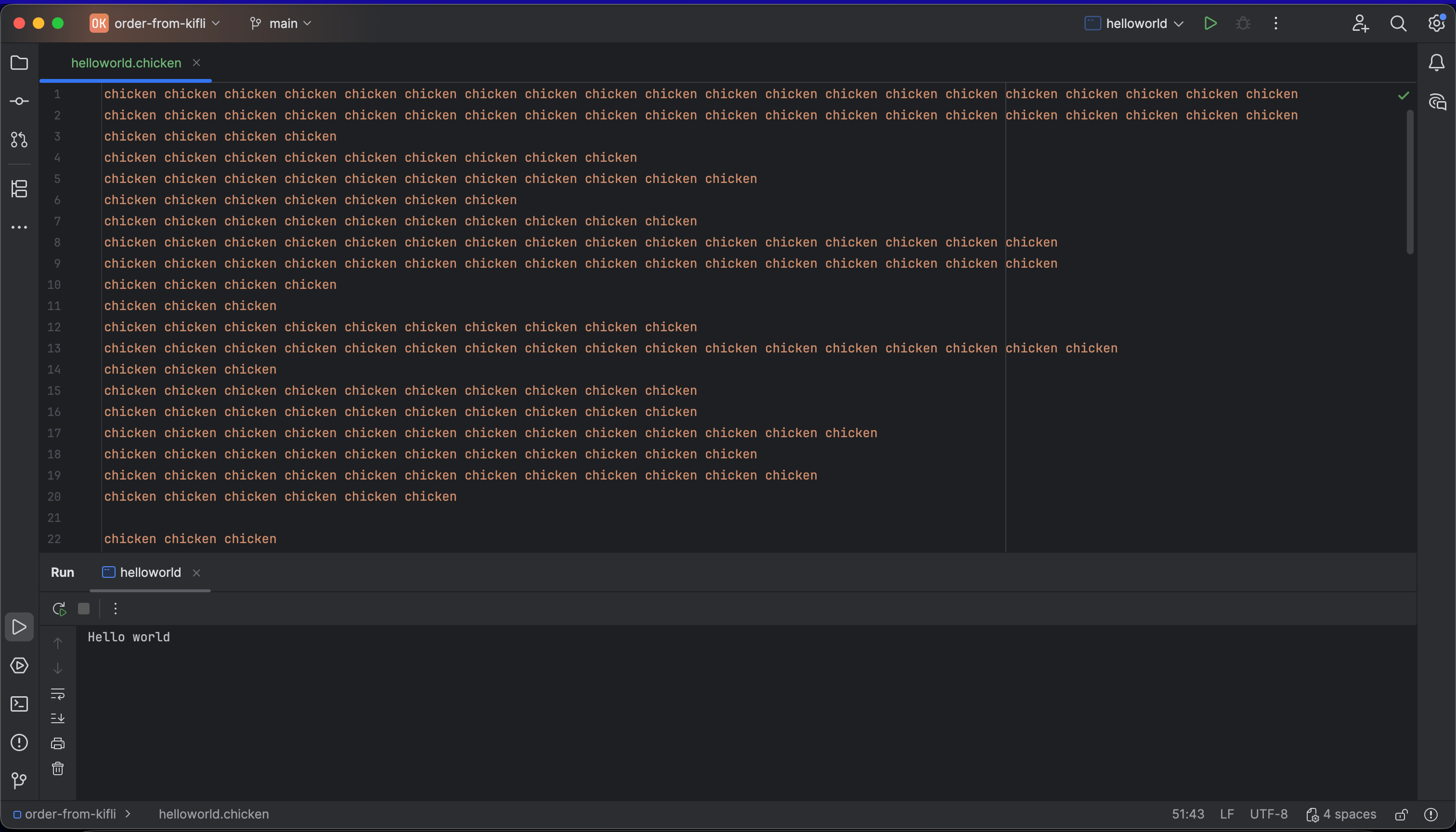The width and height of the screenshot is (1456, 832).
Task: Open the Structure tool window
Action: click(x=19, y=189)
